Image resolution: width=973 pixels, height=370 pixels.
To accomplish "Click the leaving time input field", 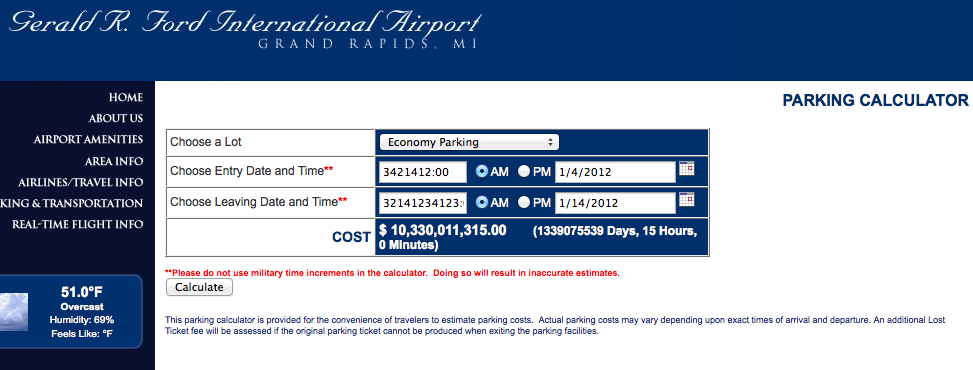I will tap(423, 202).
